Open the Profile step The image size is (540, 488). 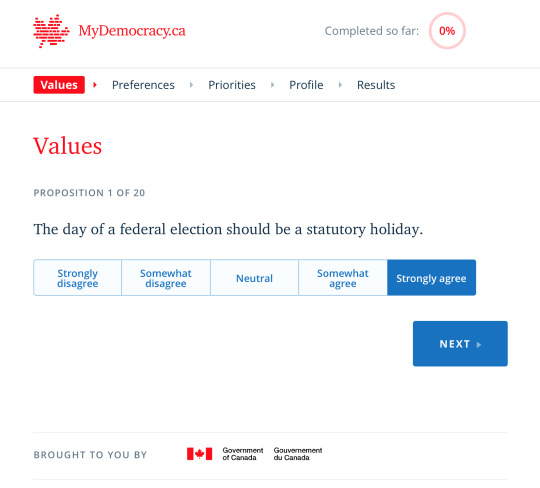click(x=306, y=85)
